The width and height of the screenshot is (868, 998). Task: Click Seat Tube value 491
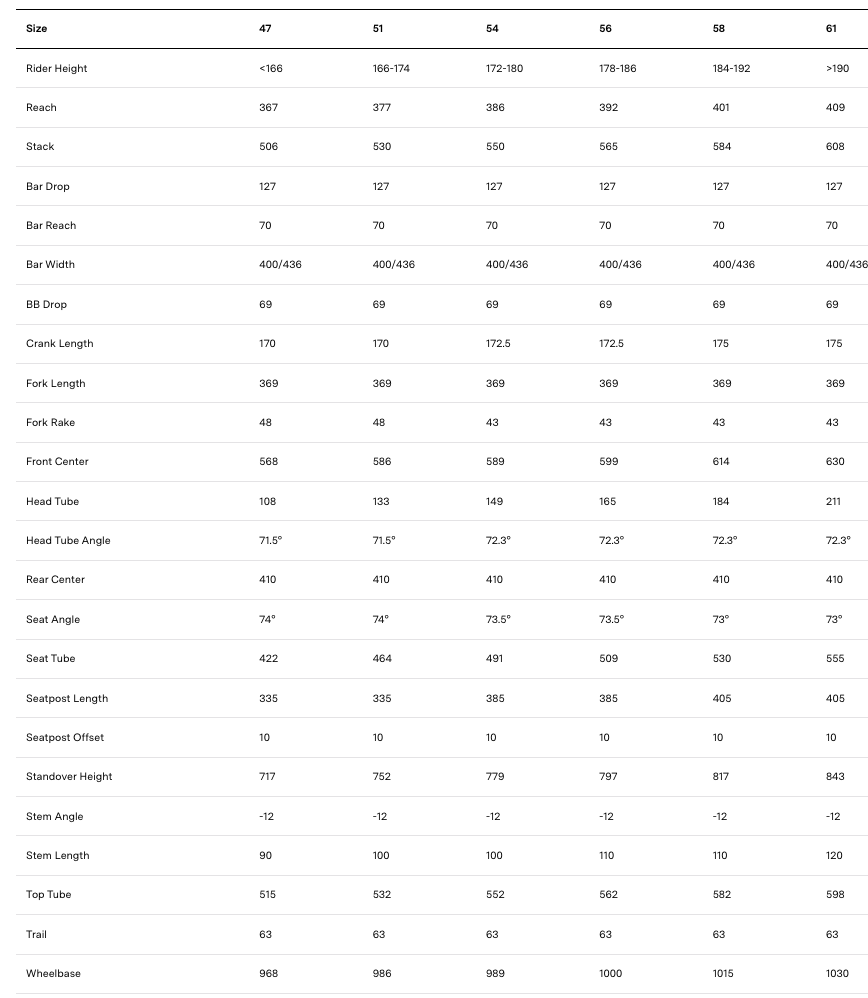tap(494, 659)
